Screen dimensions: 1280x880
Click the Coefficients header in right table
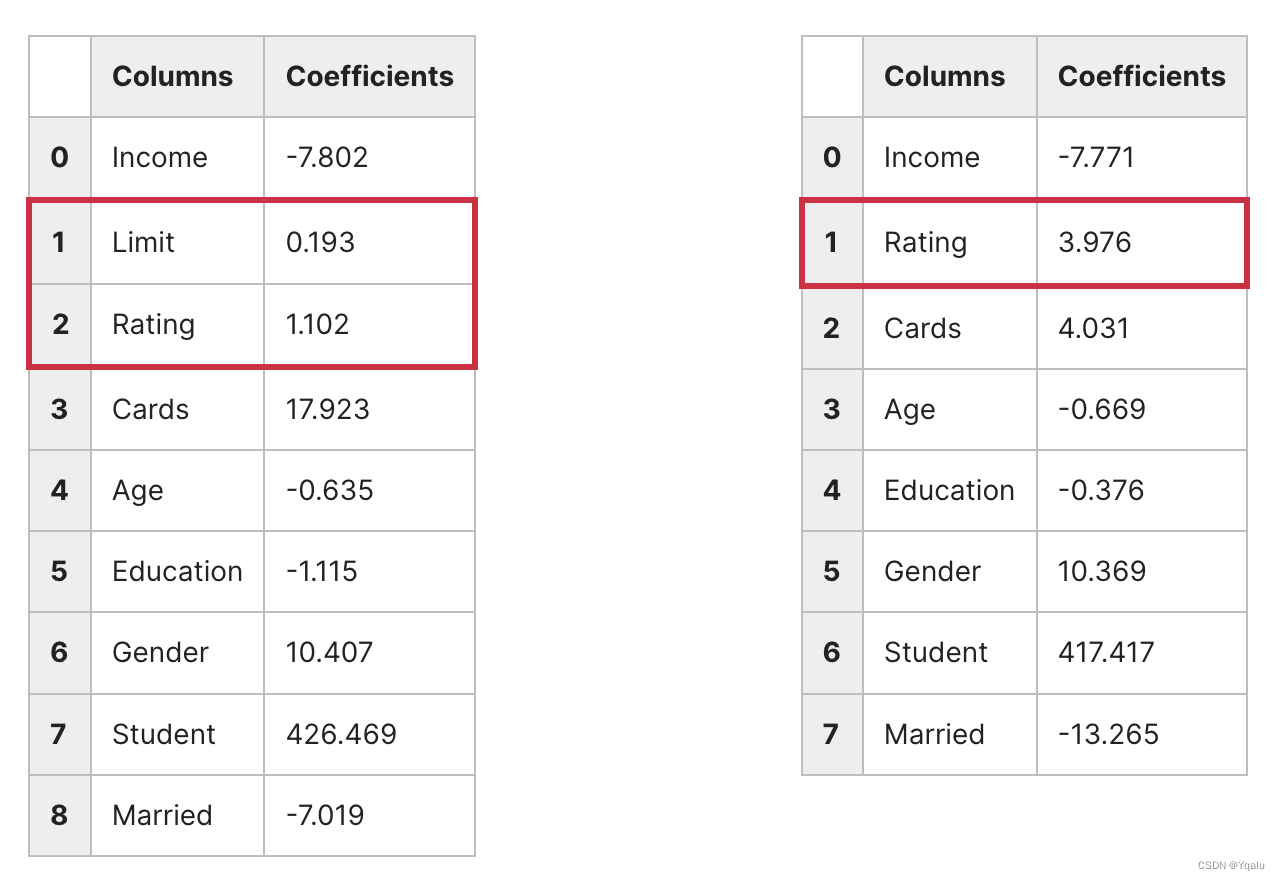(1141, 77)
